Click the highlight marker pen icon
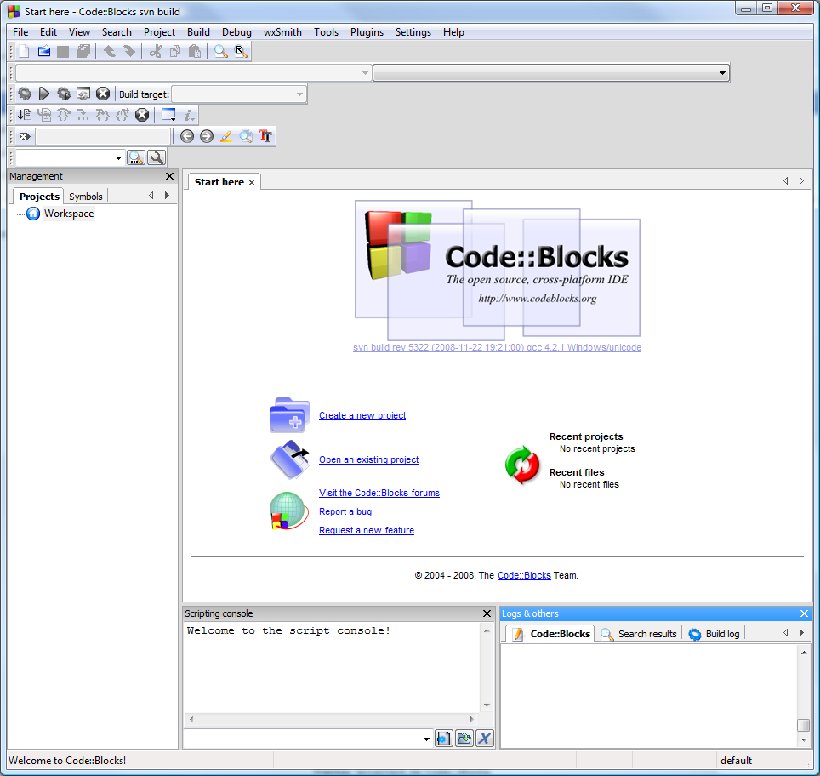This screenshot has height=776, width=820. (226, 136)
